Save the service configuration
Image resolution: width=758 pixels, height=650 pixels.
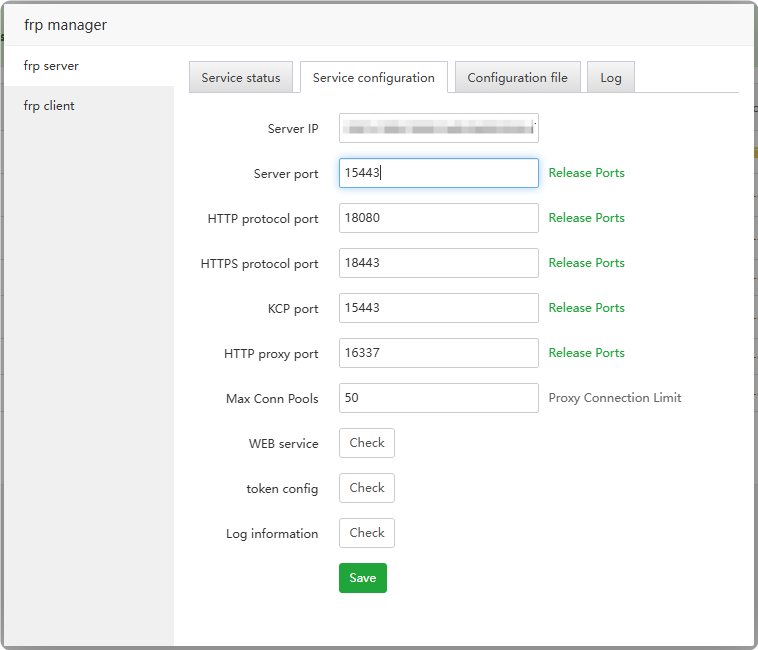[x=362, y=578]
